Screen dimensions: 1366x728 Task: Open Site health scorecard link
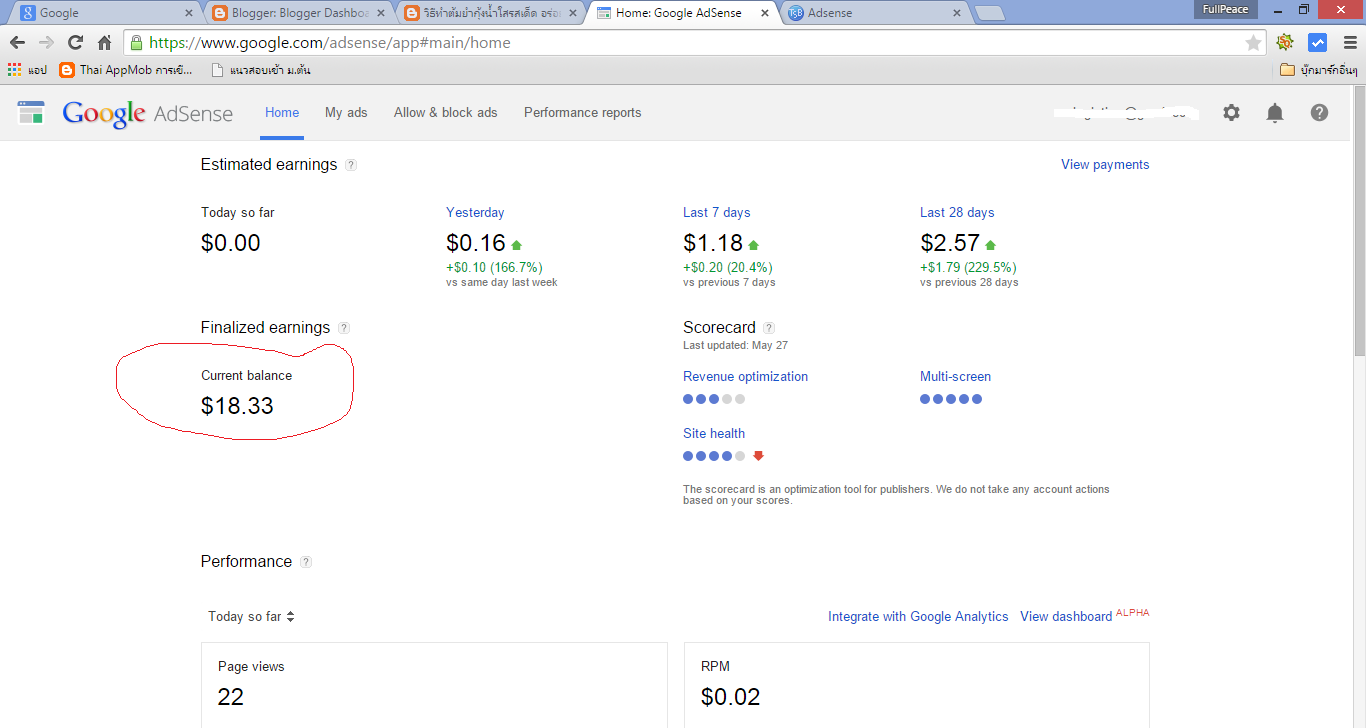(714, 434)
